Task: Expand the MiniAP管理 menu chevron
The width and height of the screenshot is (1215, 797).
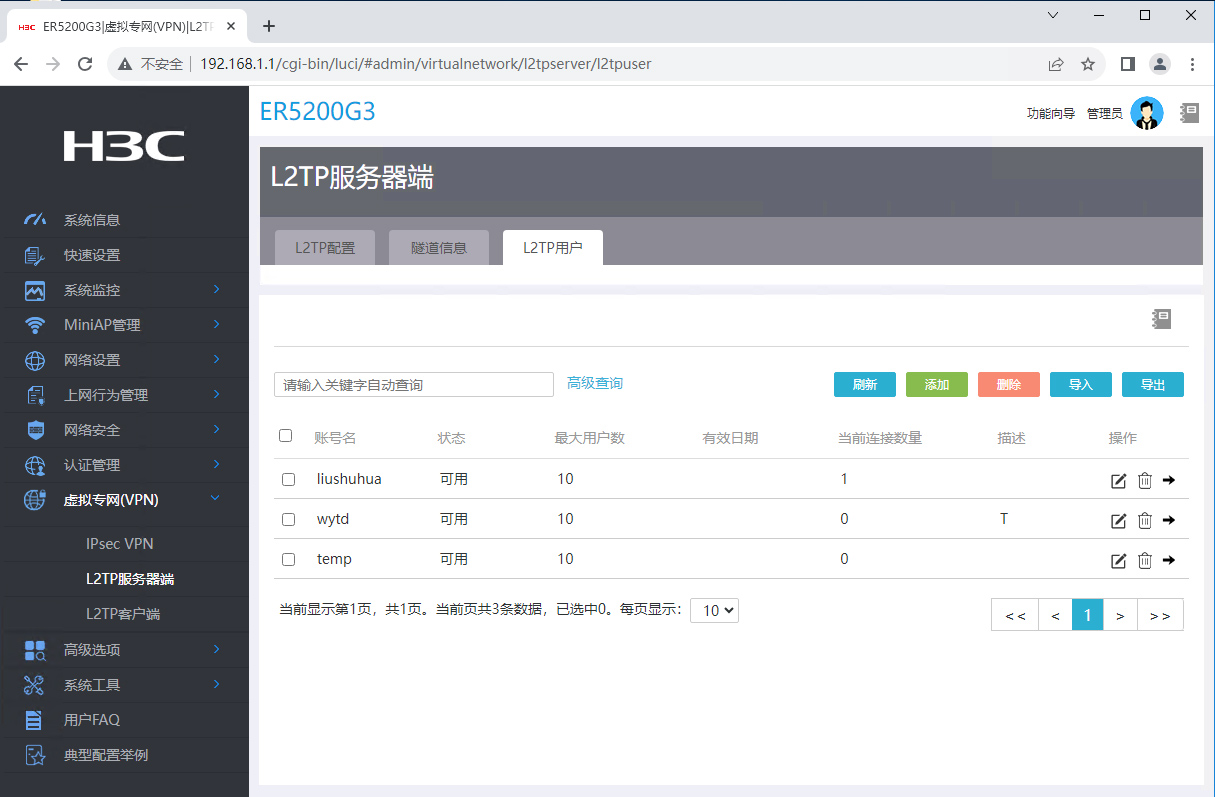Action: coord(216,324)
